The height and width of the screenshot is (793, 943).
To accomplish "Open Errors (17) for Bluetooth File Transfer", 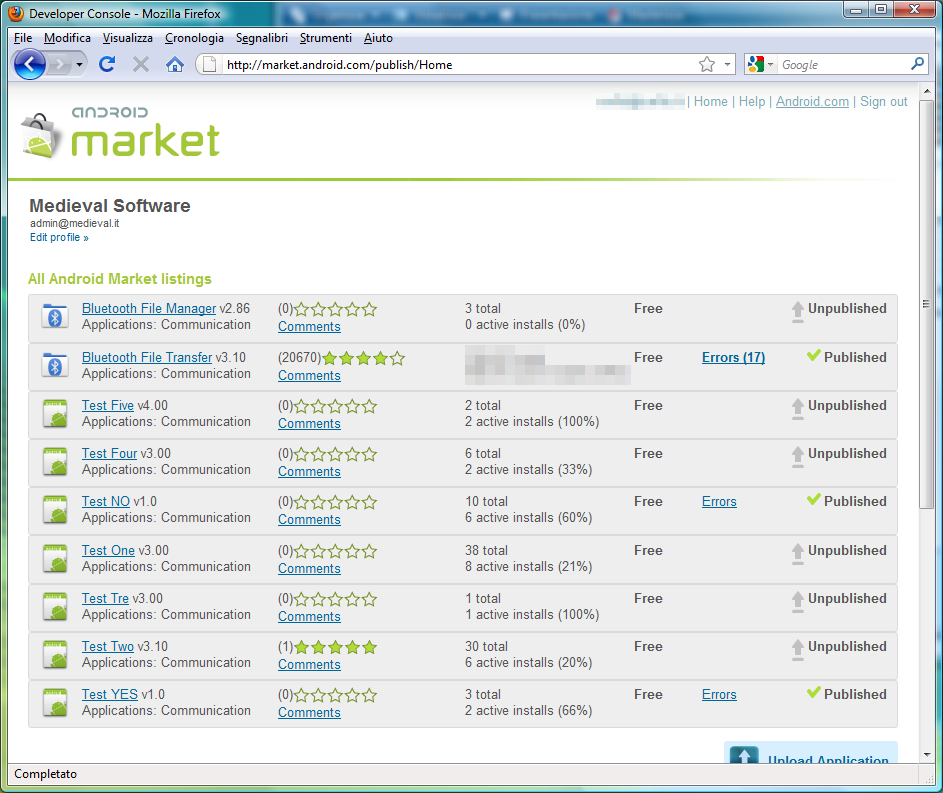I will pyautogui.click(x=733, y=358).
